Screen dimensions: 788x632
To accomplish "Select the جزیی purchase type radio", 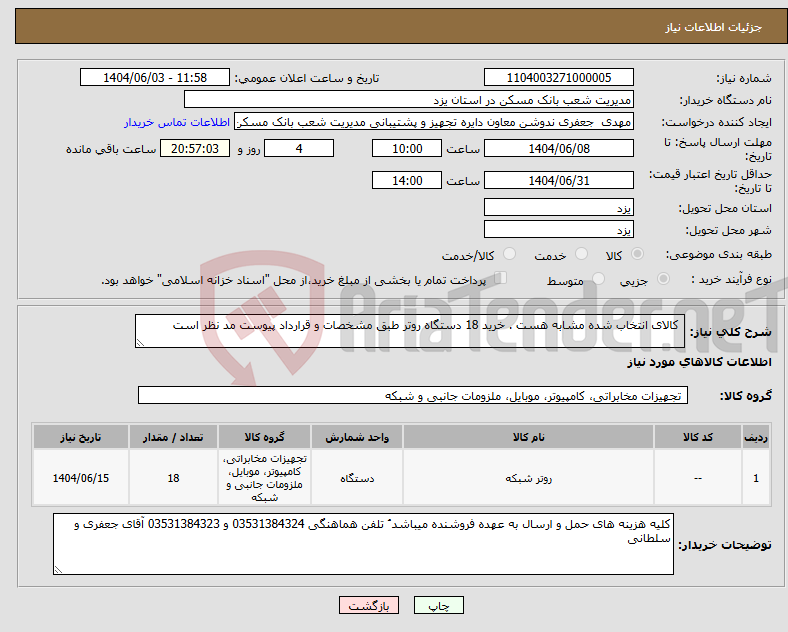I will point(663,278).
